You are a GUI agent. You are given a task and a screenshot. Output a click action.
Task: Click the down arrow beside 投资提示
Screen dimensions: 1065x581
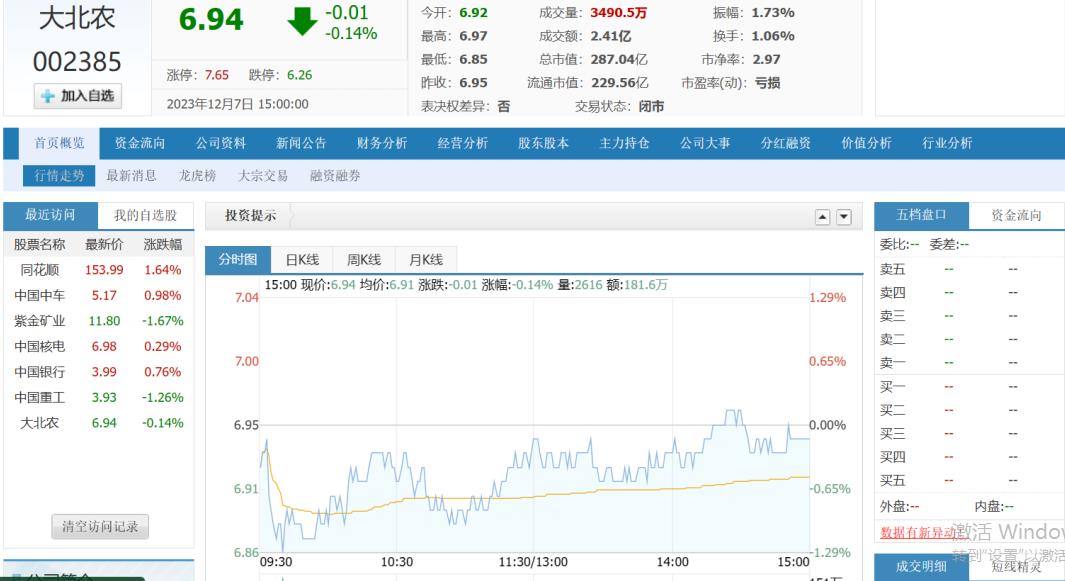tap(844, 217)
